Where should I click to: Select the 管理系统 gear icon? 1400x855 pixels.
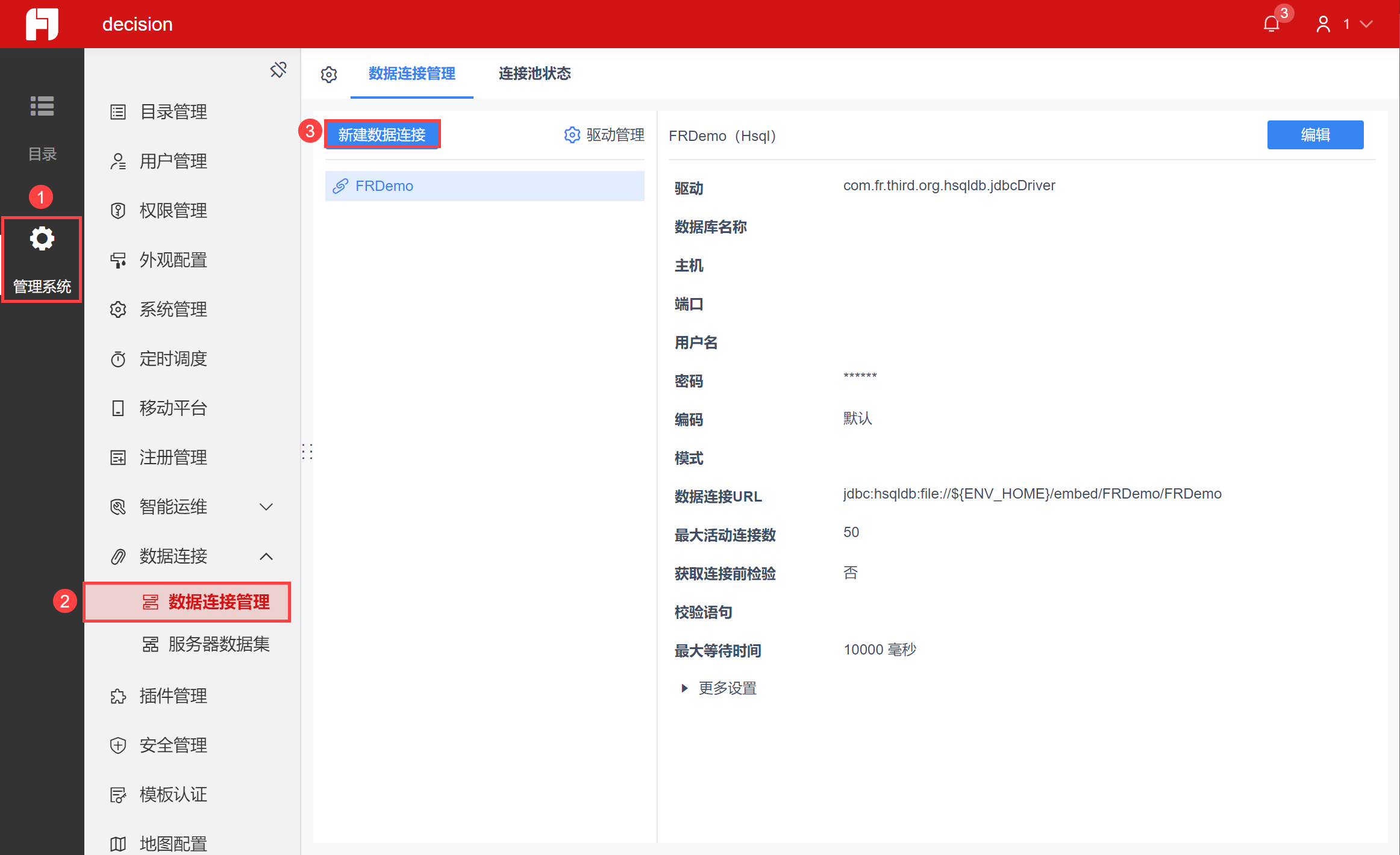(42, 240)
